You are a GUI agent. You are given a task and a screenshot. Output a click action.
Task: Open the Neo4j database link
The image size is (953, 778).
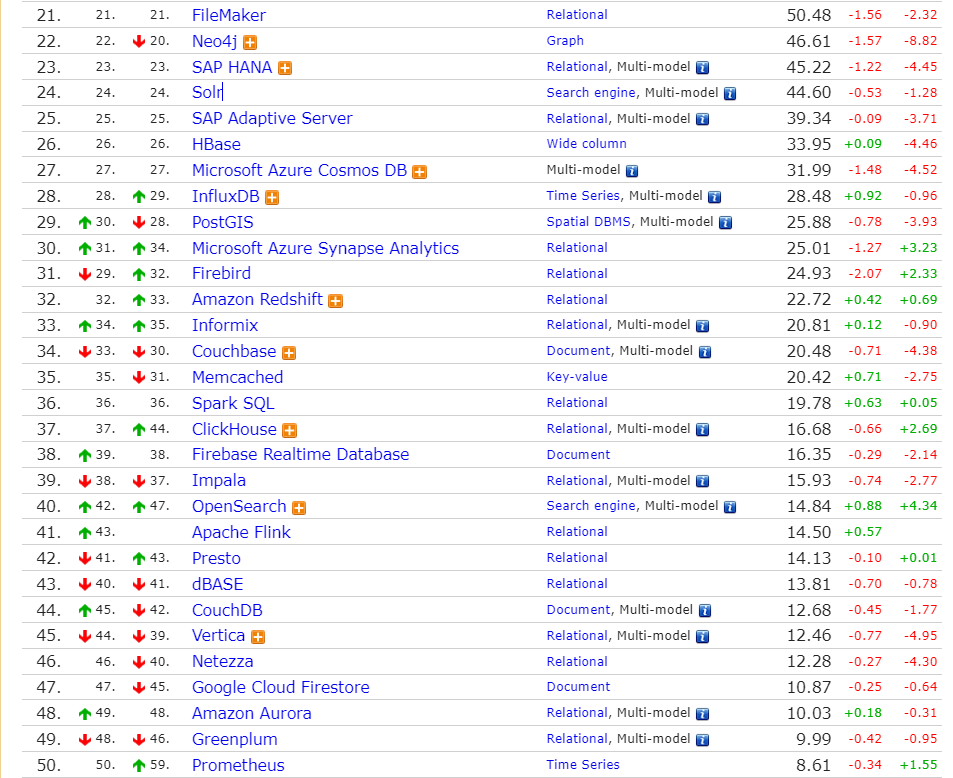coord(215,41)
